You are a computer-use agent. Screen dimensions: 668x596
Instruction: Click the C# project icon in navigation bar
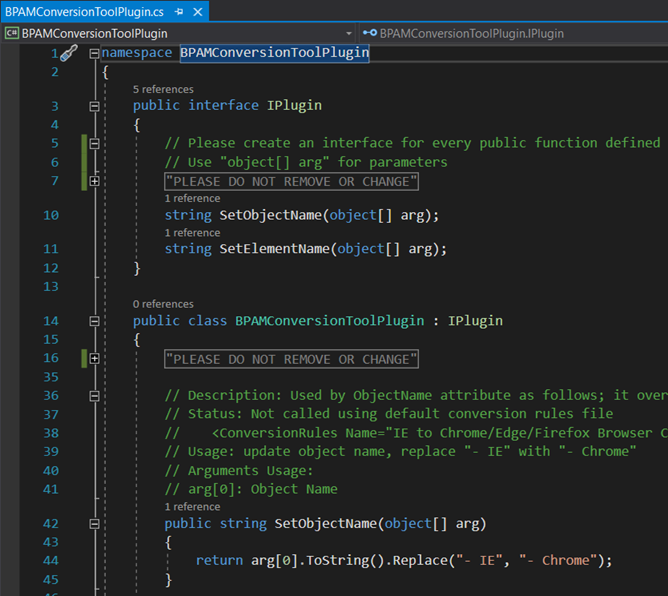coord(12,33)
